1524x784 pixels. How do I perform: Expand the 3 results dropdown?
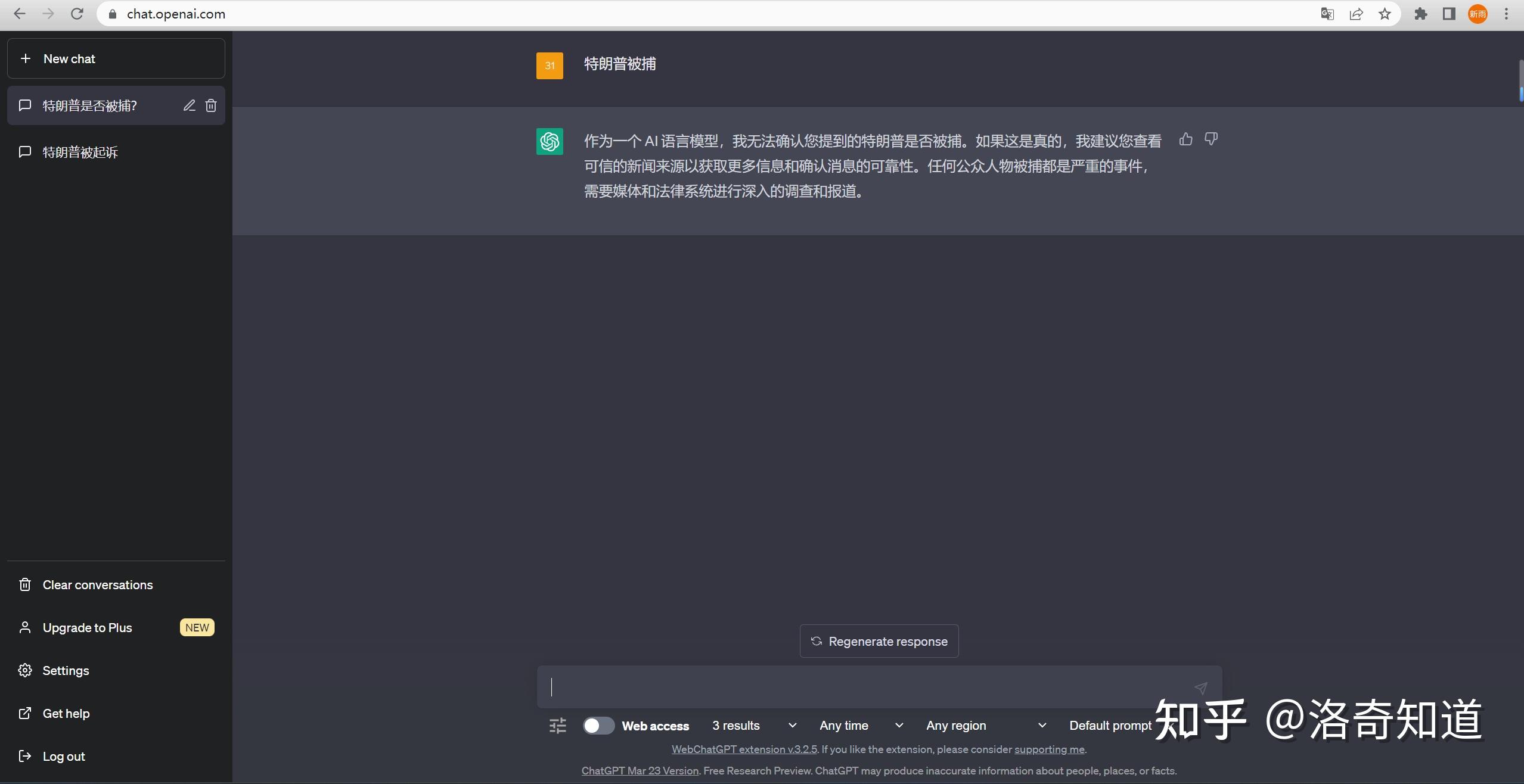[754, 726]
